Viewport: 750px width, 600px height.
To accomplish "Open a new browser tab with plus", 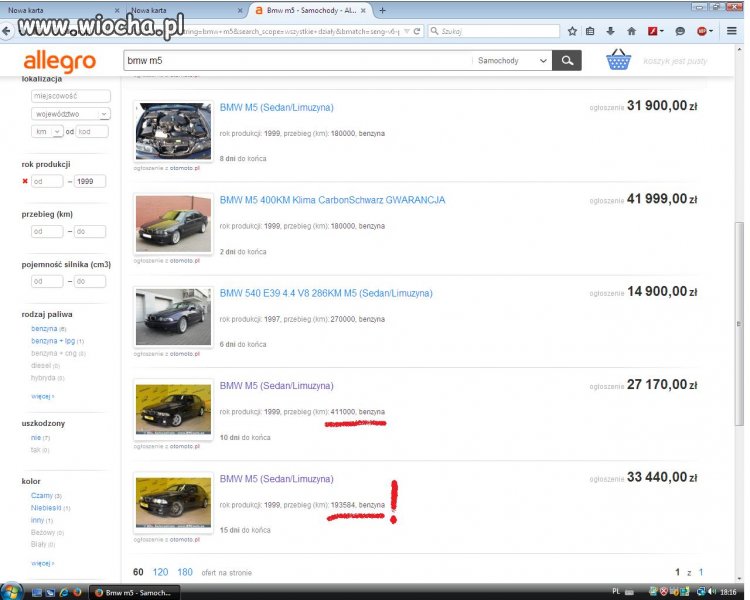I will point(382,10).
